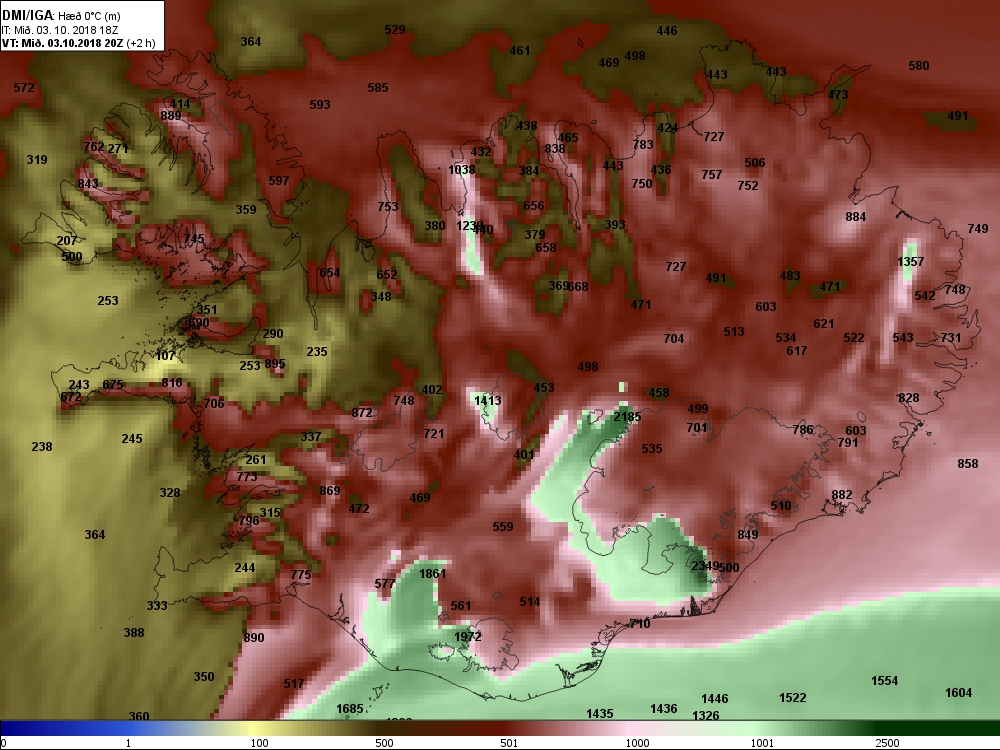1000x750 pixels.
Task: Click the map value '882'
Action: (x=842, y=495)
